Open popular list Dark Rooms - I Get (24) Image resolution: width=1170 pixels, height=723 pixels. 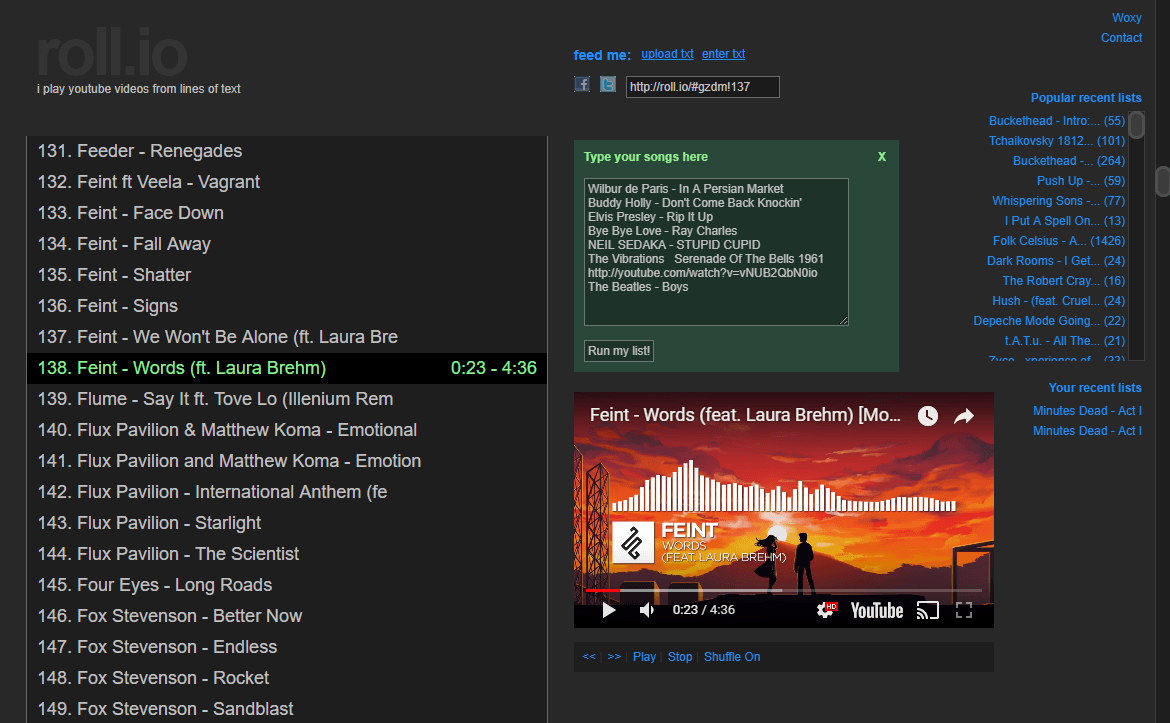pos(1056,261)
